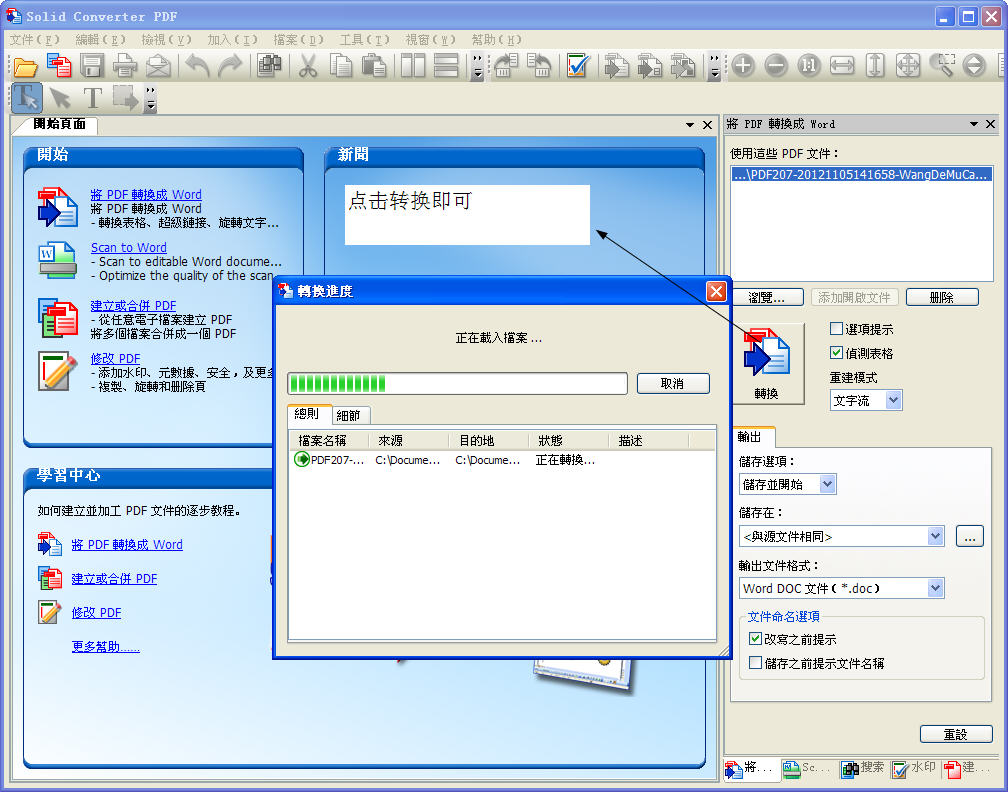This screenshot has height=792, width=1008.
Task: Select the text selection cursor tool
Action: [27, 98]
